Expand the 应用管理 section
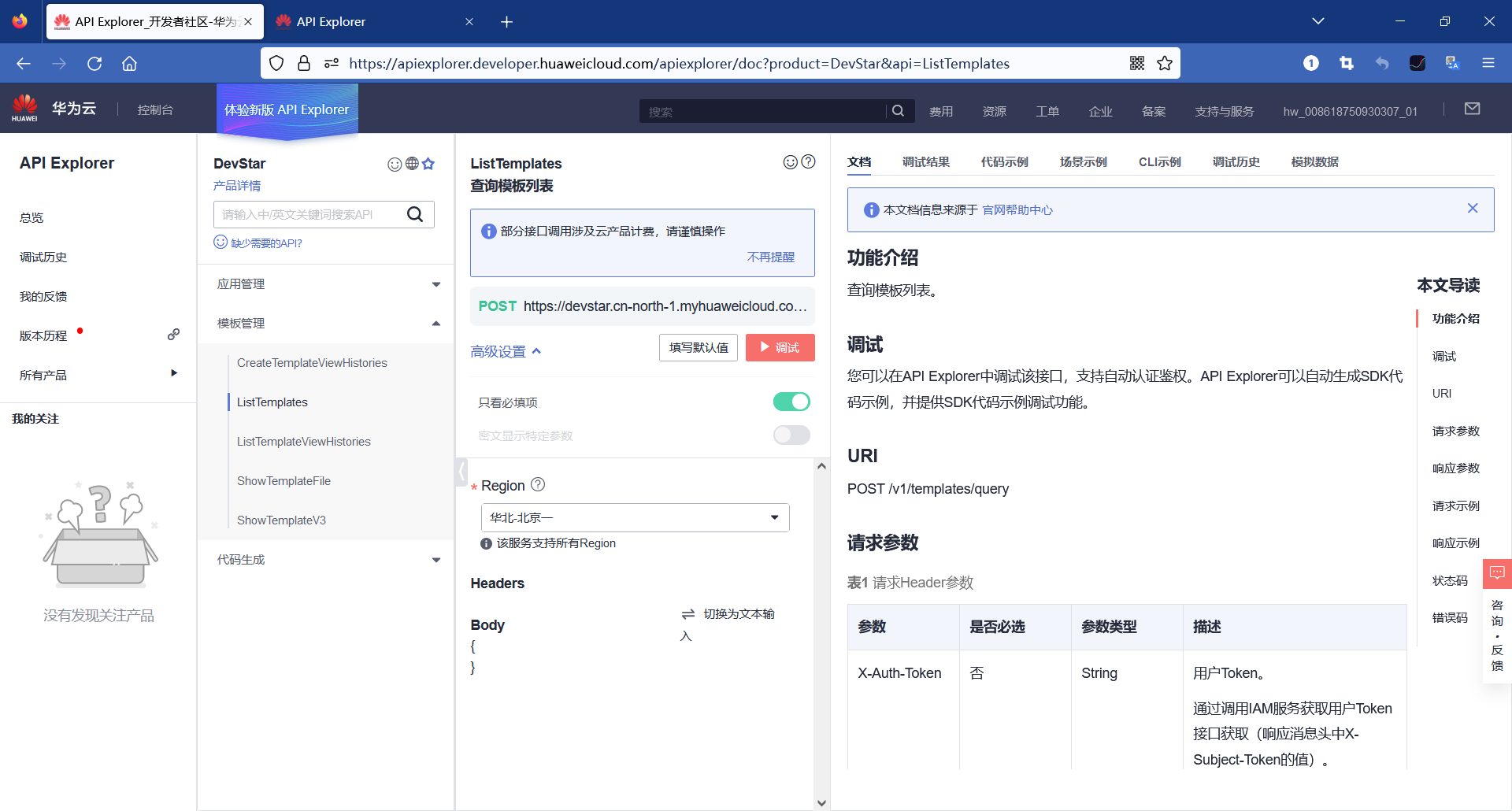 point(325,284)
